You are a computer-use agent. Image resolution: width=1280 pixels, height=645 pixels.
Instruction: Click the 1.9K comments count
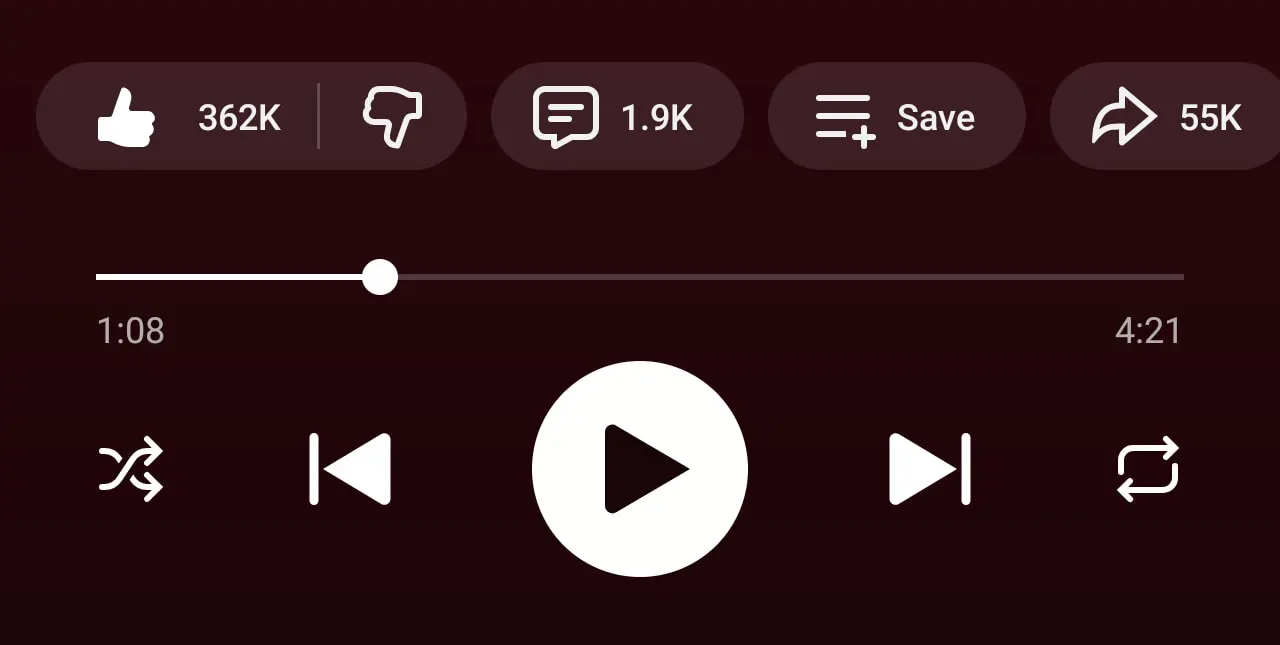click(x=657, y=118)
